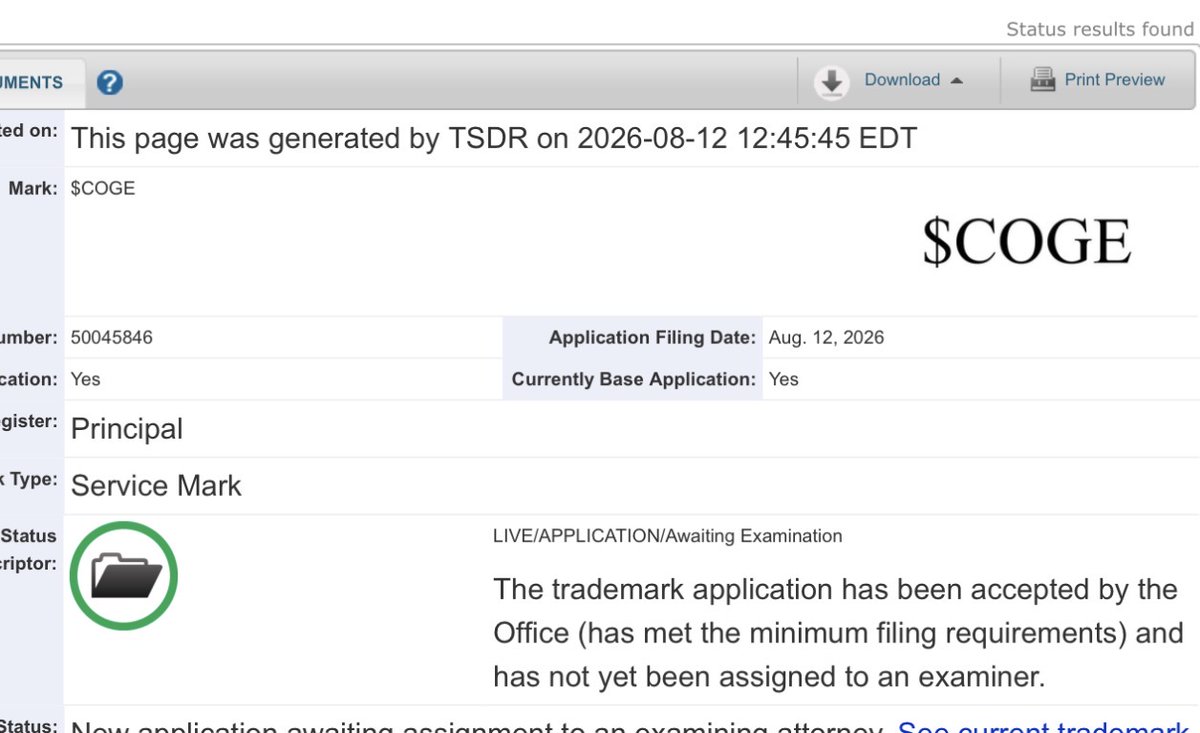Click "LIVE/APPLICATION/Awaiting Examination" status text

pos(668,536)
